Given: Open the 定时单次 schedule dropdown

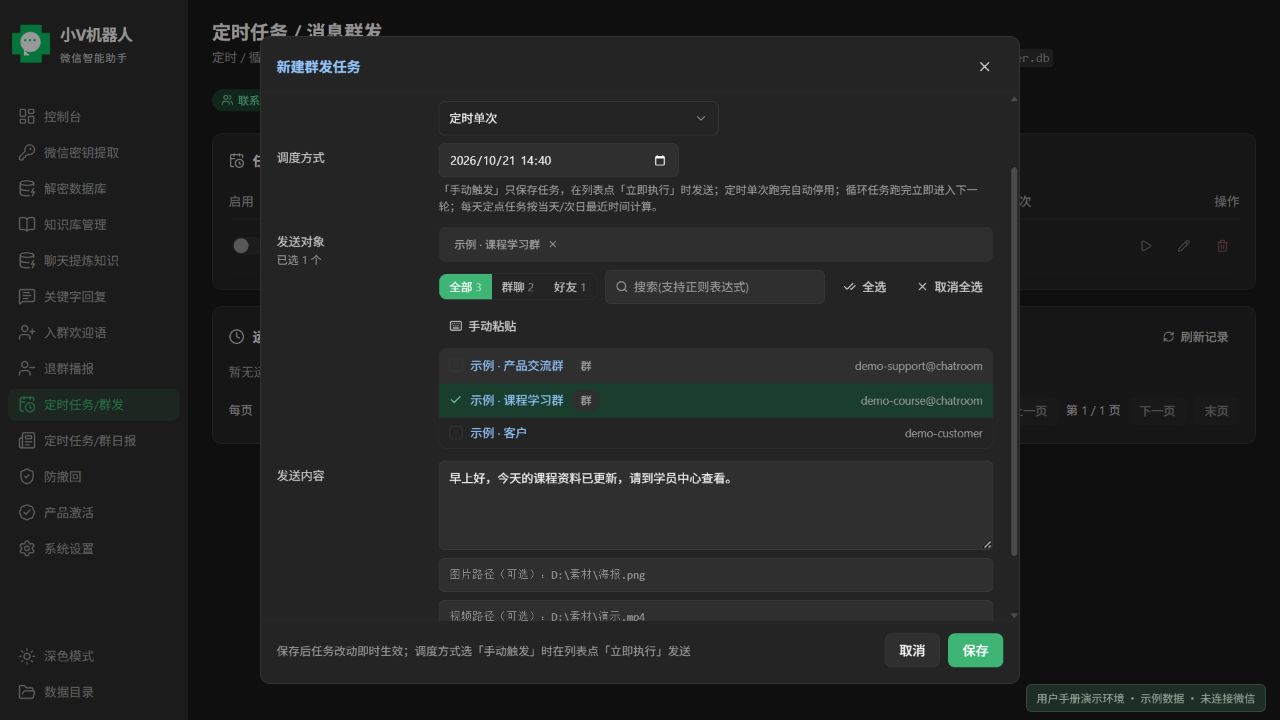Looking at the screenshot, I should point(578,118).
